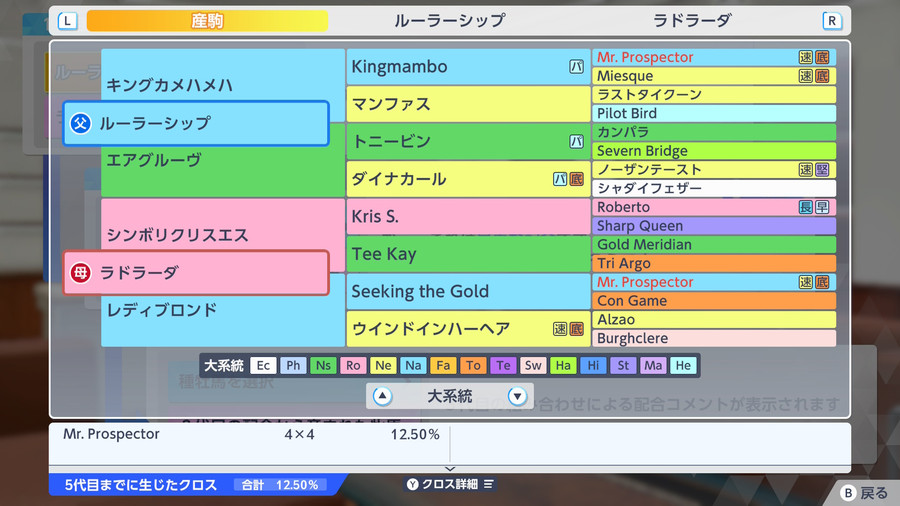Image resolution: width=900 pixels, height=506 pixels.
Task: Select the Ha lineage swatch
Action: pyautogui.click(x=563, y=365)
